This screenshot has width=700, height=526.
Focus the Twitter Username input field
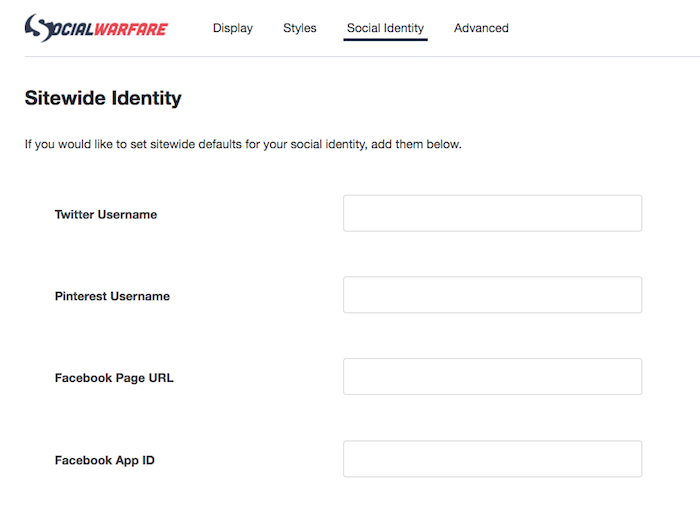click(x=492, y=213)
